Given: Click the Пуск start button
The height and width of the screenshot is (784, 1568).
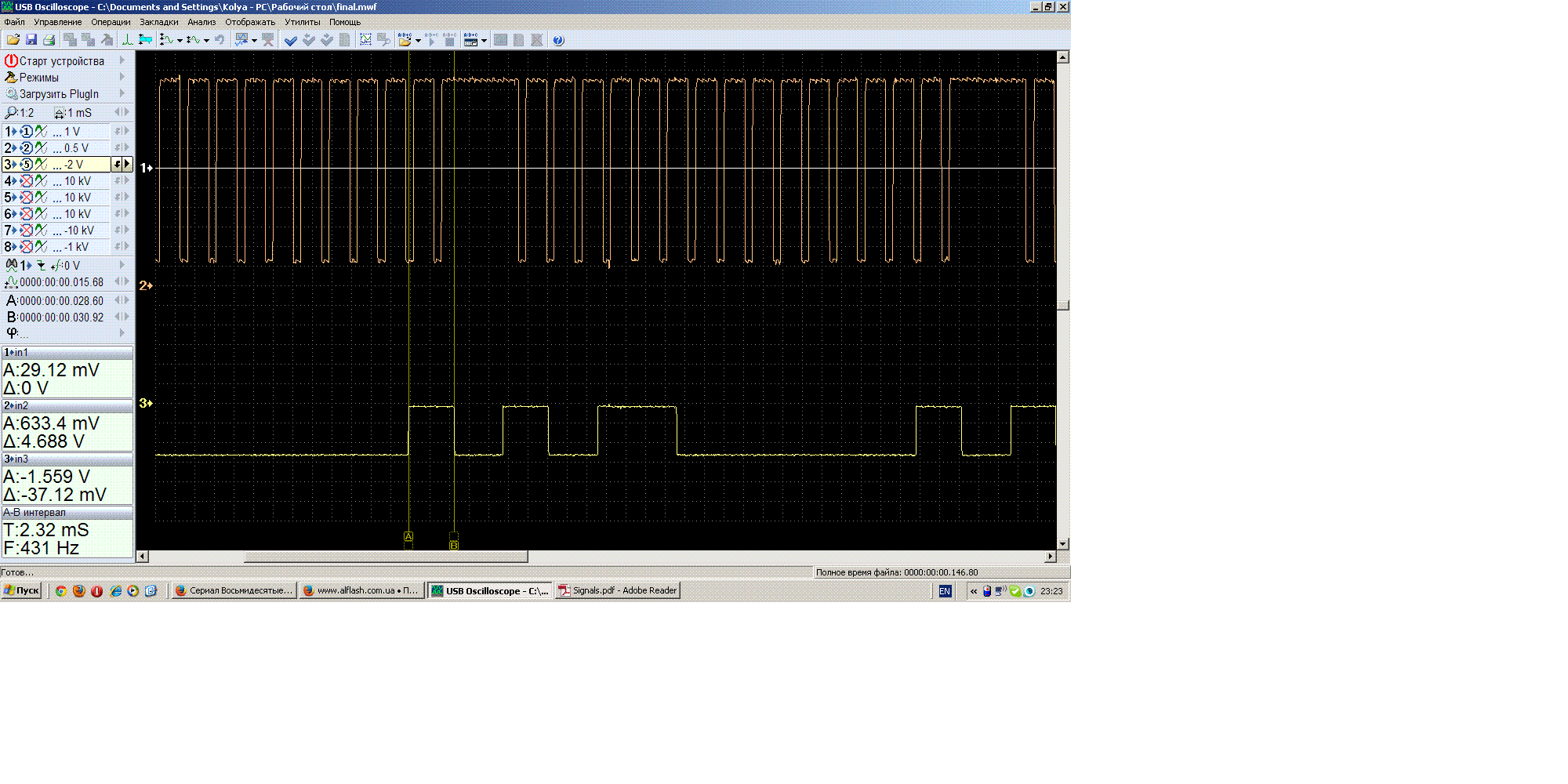Looking at the screenshot, I should 22,590.
